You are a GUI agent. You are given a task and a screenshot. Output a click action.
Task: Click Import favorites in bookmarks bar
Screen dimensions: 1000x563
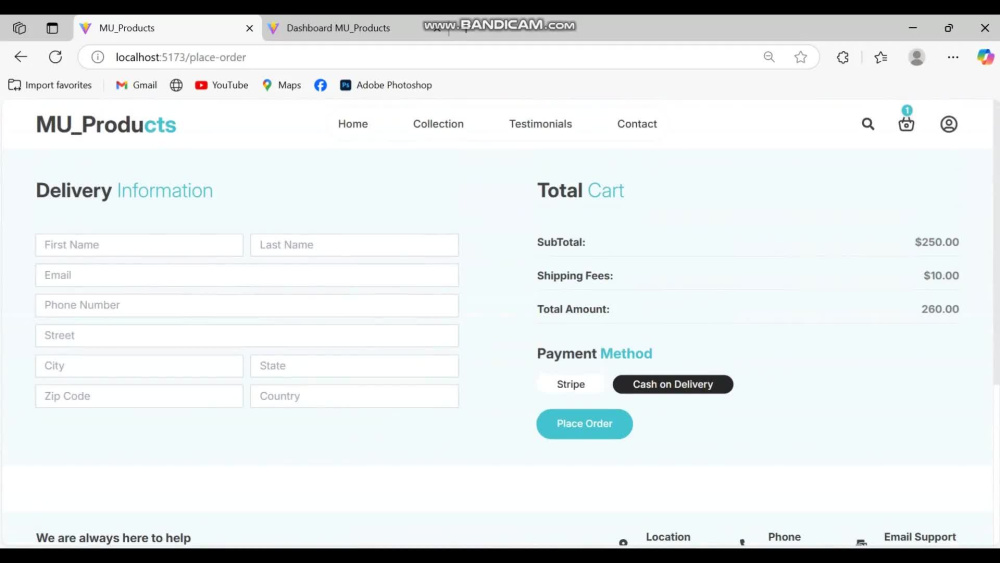pos(50,85)
